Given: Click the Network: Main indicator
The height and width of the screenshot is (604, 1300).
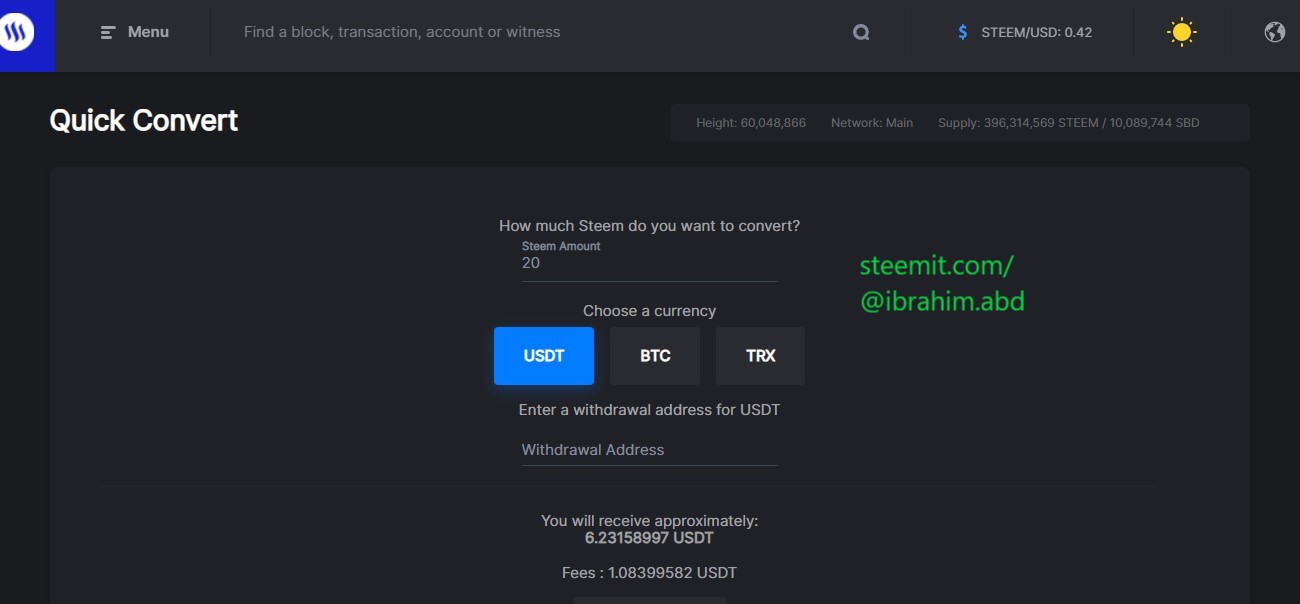Looking at the screenshot, I should click(x=872, y=123).
